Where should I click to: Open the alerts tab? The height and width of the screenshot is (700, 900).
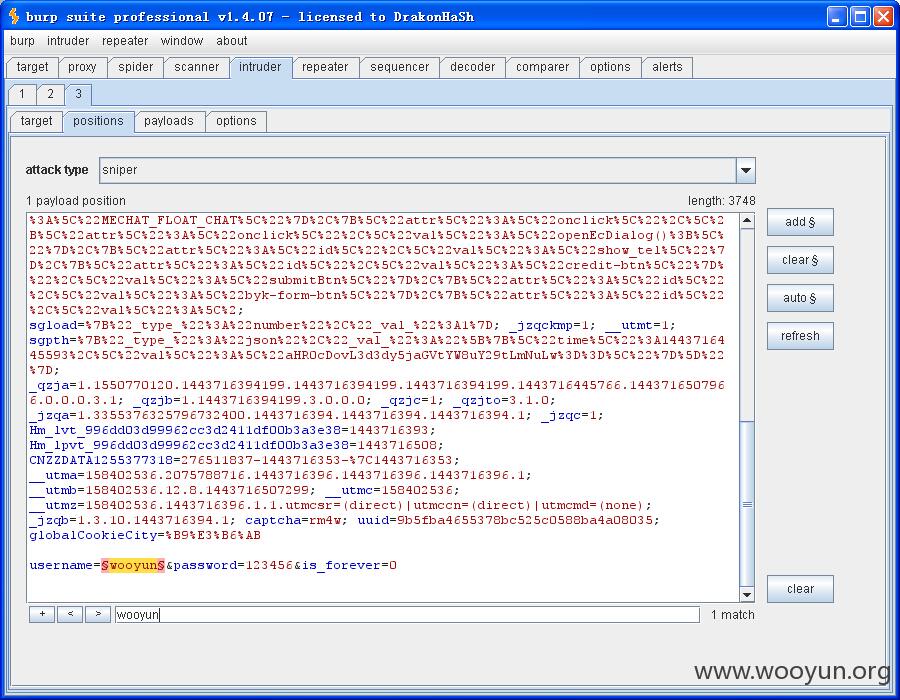667,67
